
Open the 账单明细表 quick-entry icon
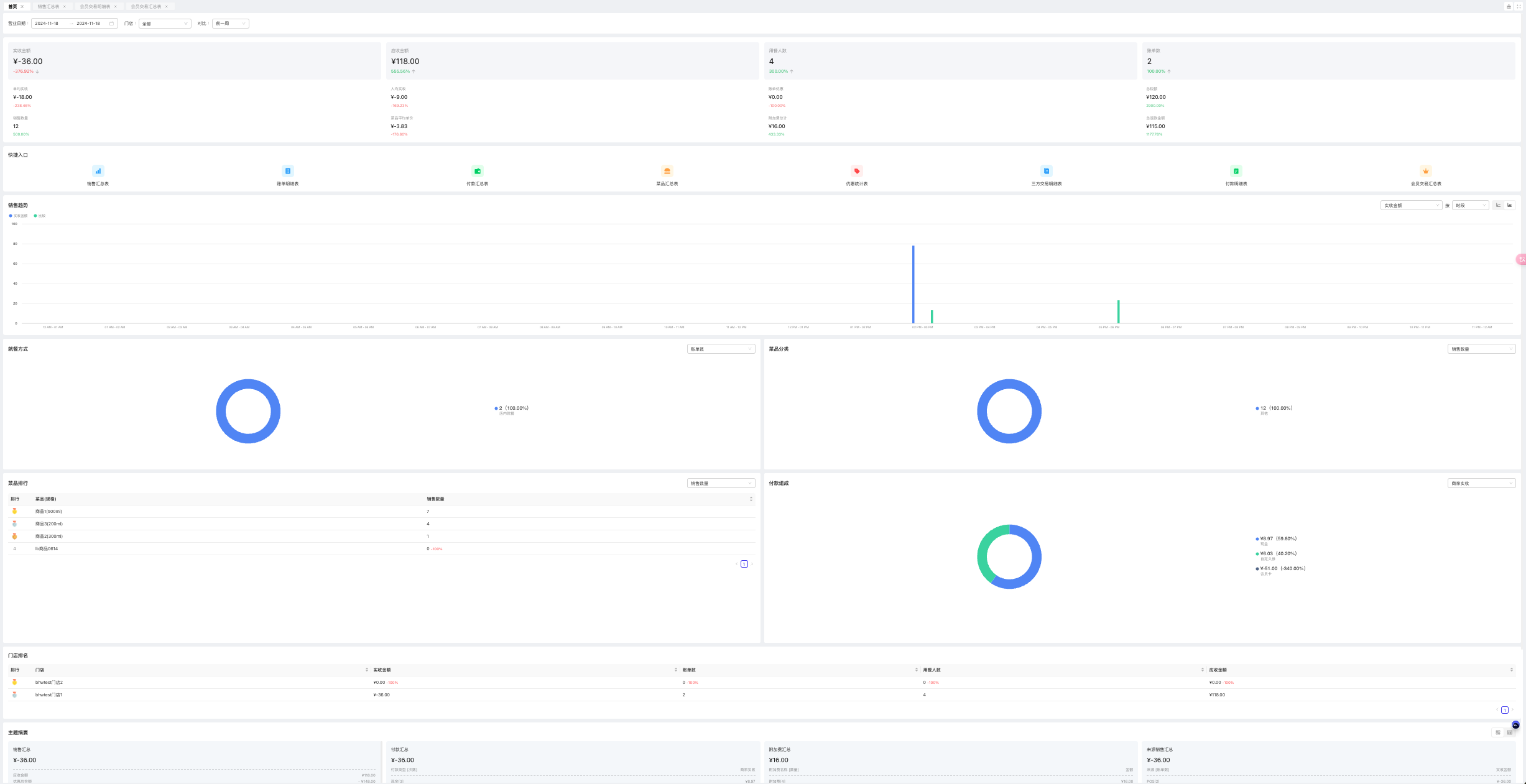click(x=287, y=171)
